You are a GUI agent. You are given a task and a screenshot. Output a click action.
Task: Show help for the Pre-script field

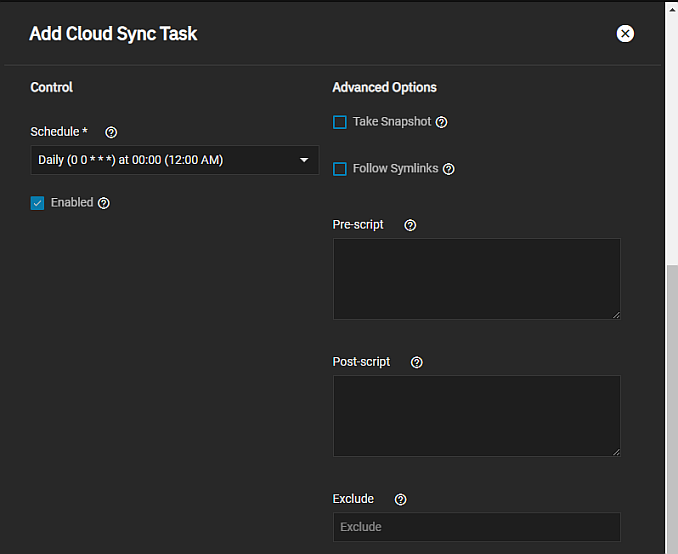click(x=410, y=225)
